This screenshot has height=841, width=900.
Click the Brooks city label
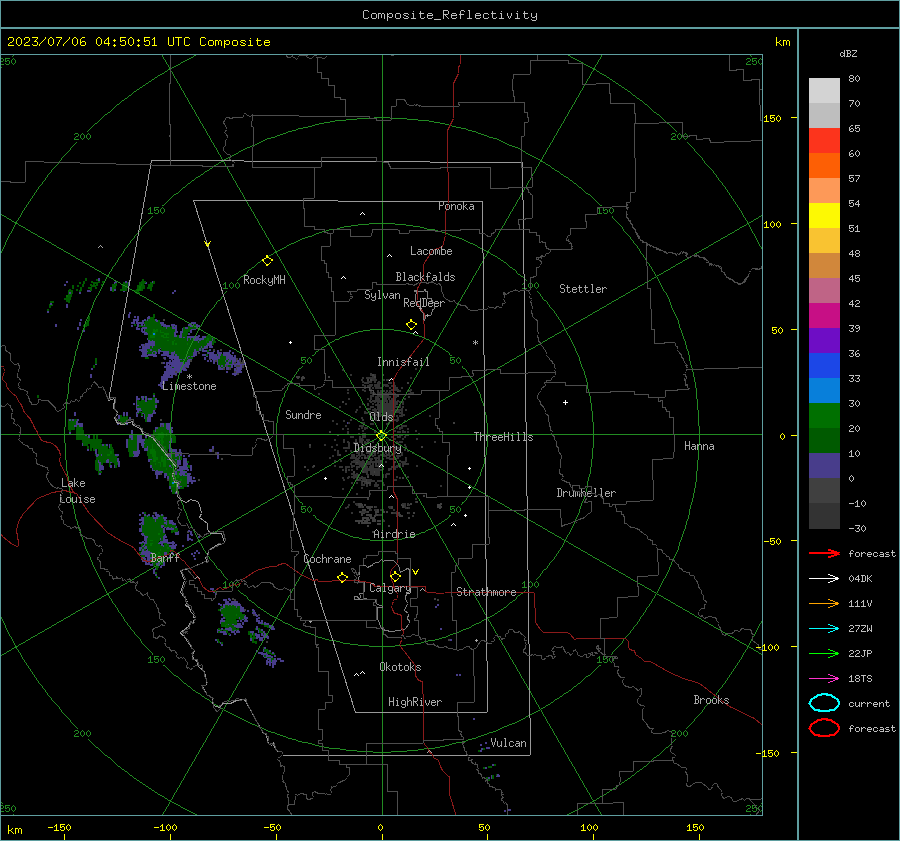711,700
